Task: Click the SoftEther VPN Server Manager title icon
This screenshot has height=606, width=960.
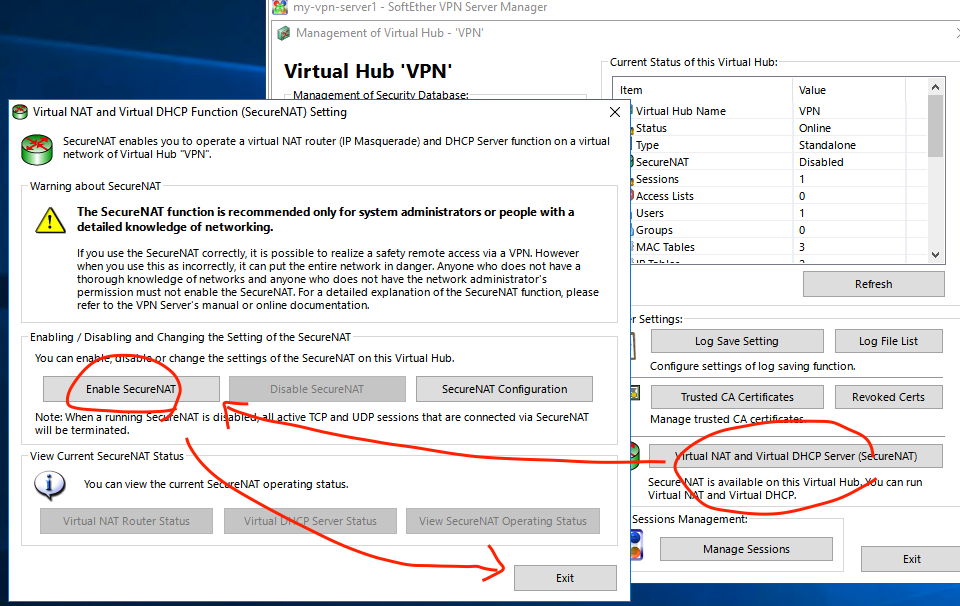Action: [280, 7]
